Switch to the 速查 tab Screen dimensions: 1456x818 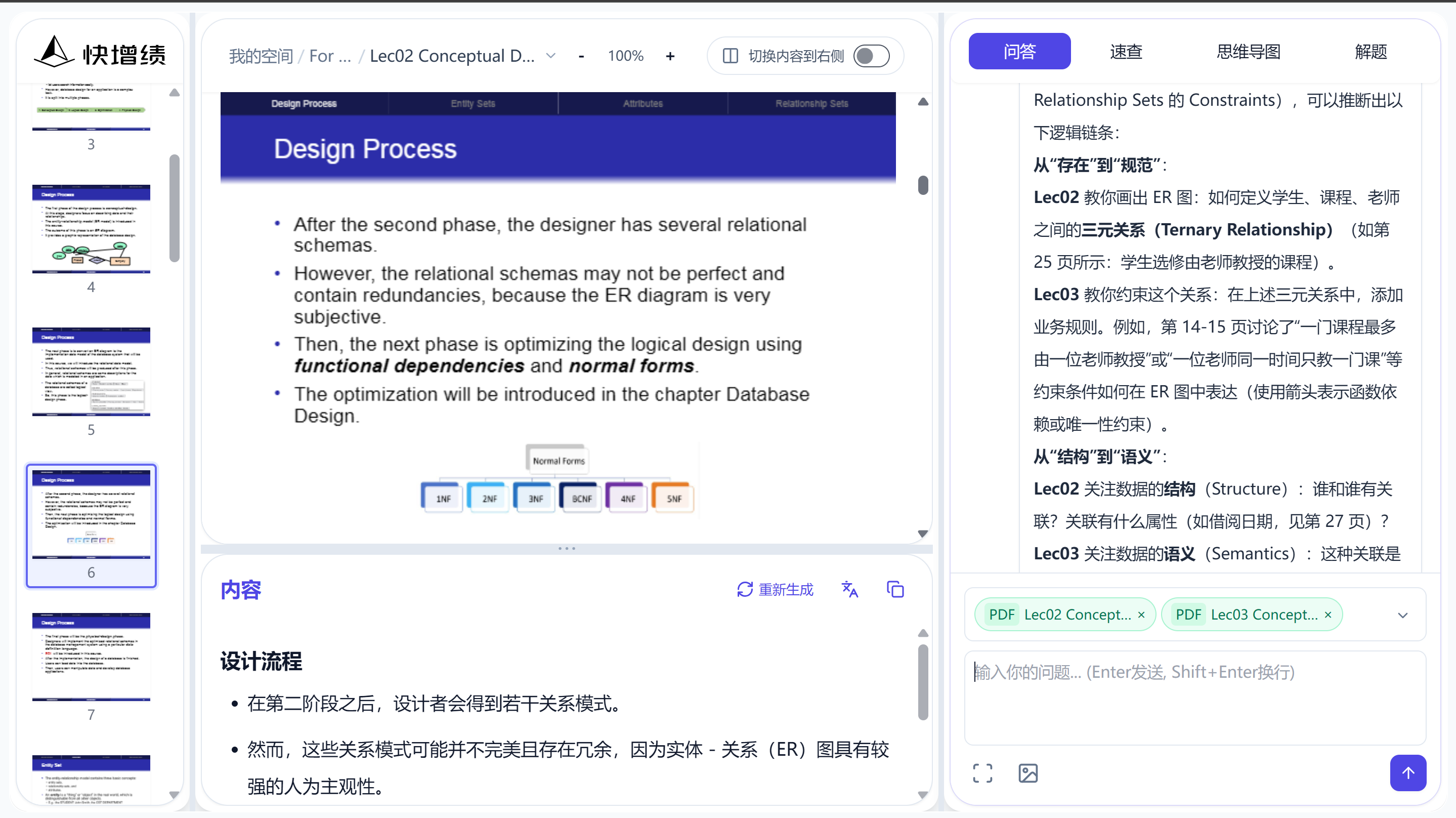pyautogui.click(x=1126, y=52)
